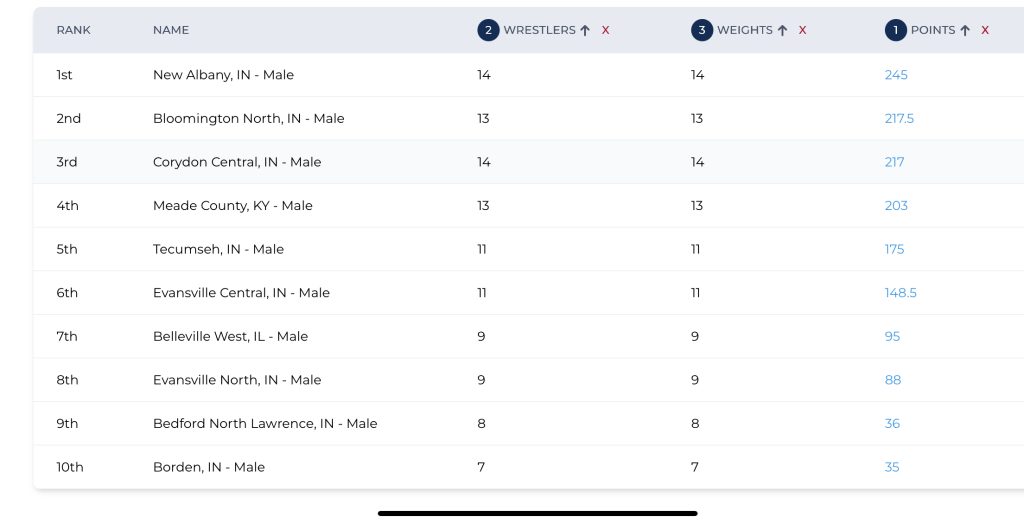
Task: Click the sort priority badge 3
Action: (702, 31)
